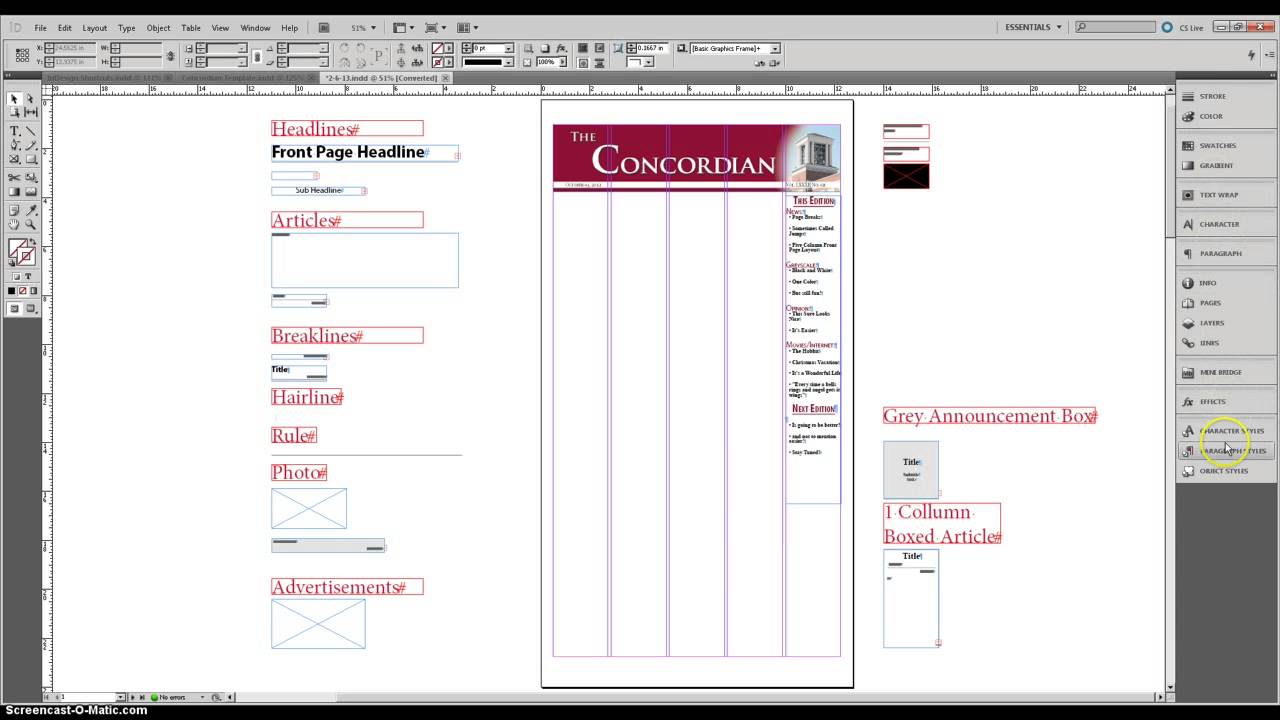
Task: Open stroke style dropdown
Action: (x=509, y=62)
